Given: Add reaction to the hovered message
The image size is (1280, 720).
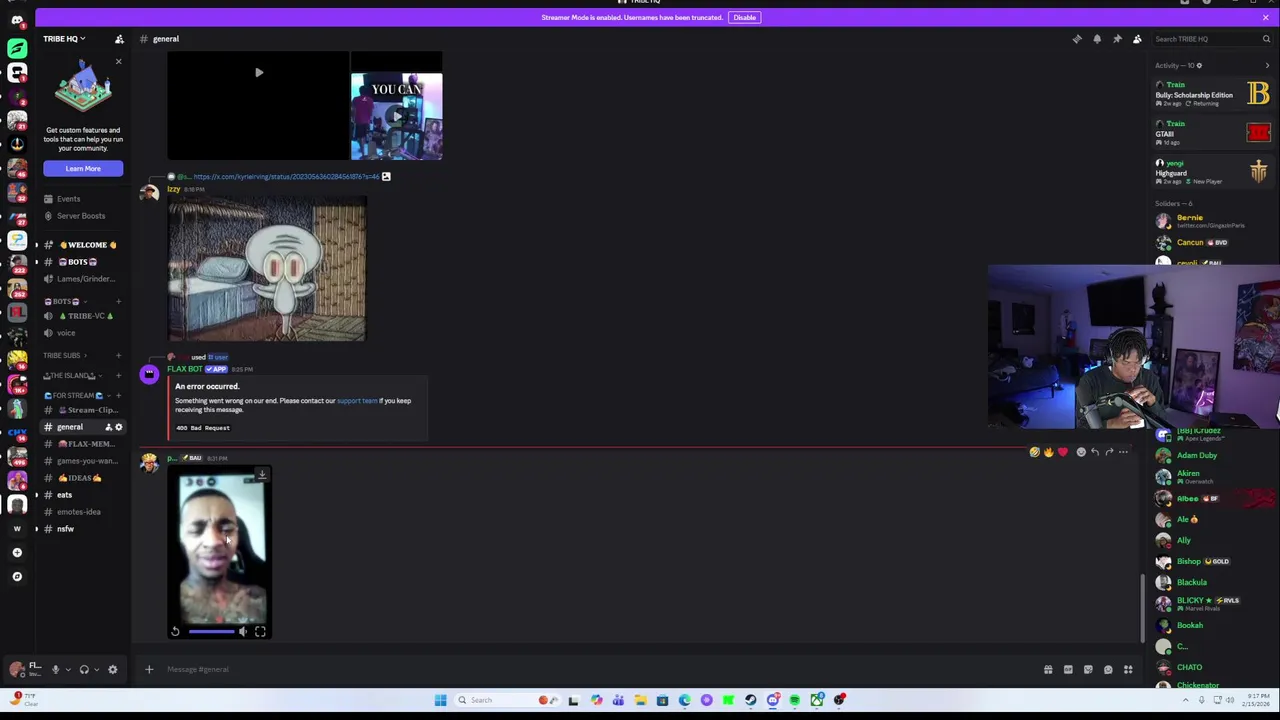Looking at the screenshot, I should click(1081, 452).
